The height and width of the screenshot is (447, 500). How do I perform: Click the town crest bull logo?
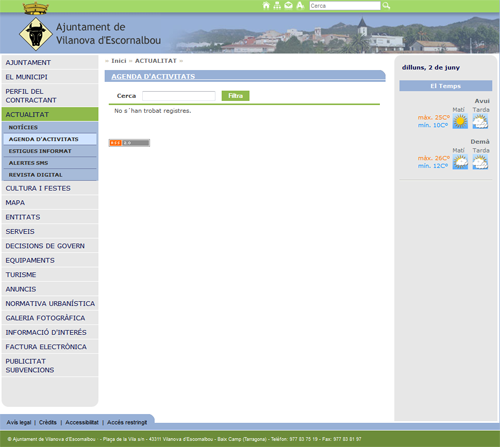point(36,34)
